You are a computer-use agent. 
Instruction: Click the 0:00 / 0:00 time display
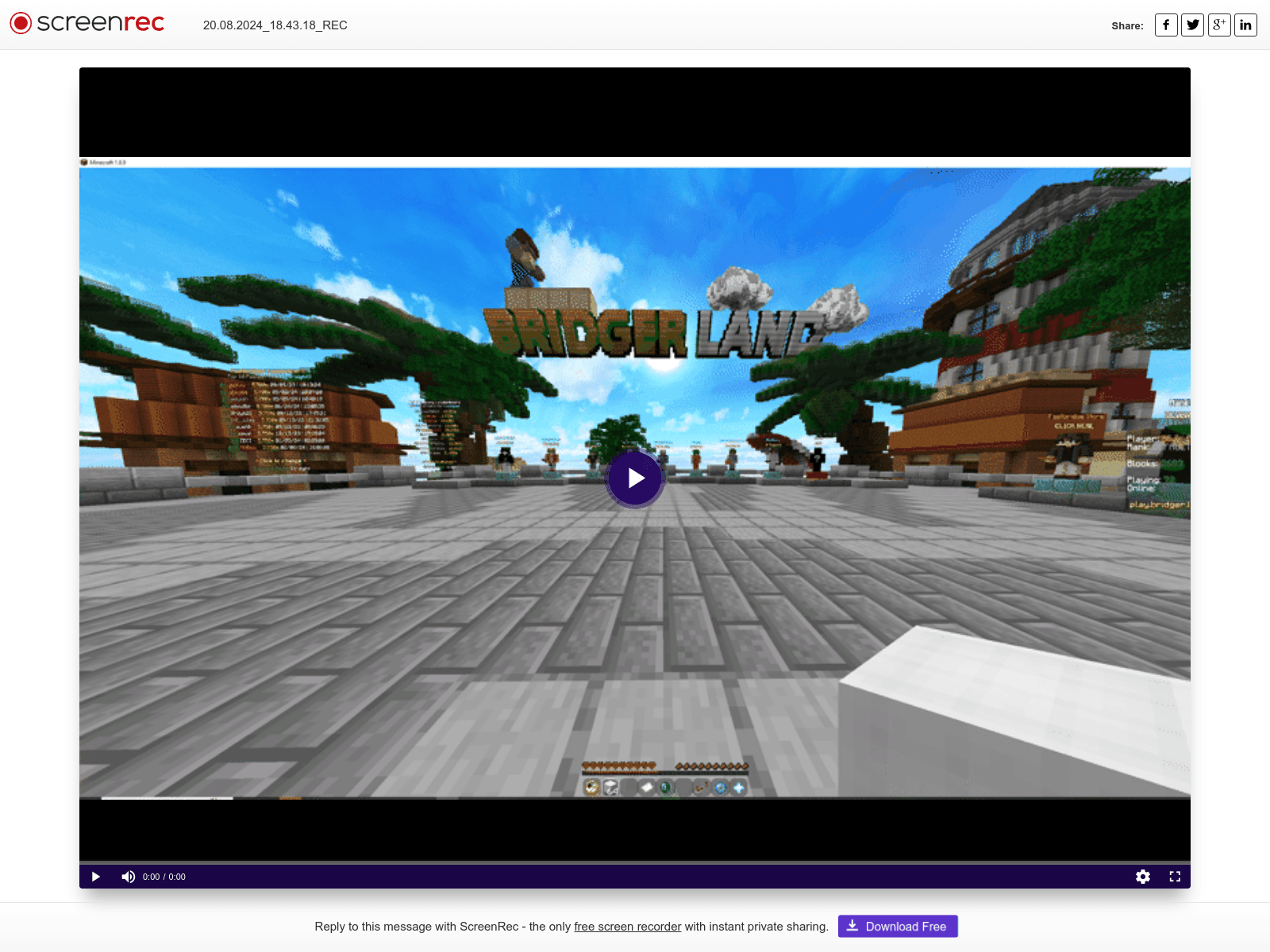coord(164,877)
